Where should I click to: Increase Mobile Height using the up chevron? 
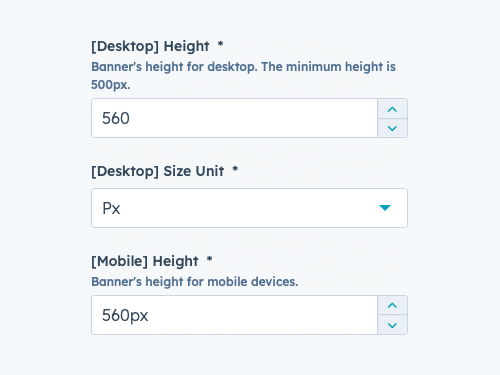pos(392,305)
